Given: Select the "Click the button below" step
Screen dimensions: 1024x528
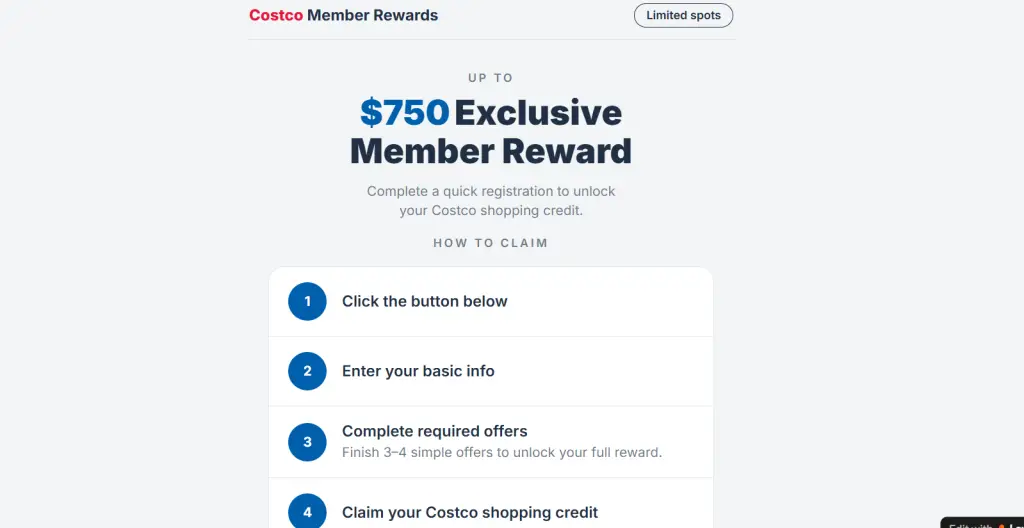Looking at the screenshot, I should [424, 301].
